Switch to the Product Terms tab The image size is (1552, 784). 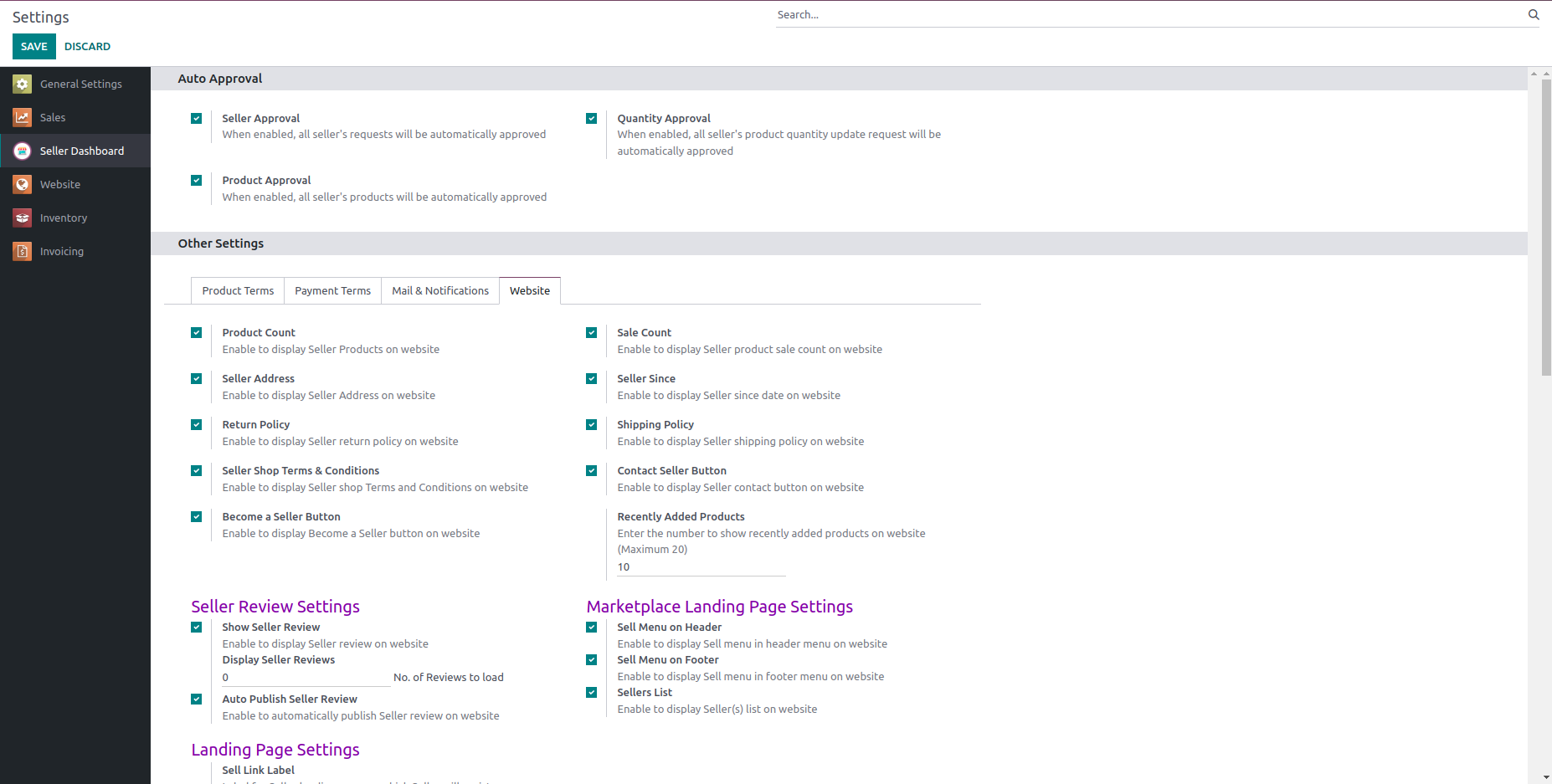[238, 290]
